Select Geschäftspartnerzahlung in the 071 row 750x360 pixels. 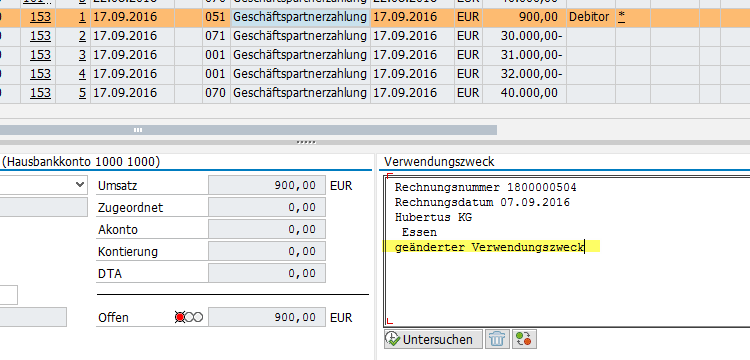pyautogui.click(x=300, y=36)
